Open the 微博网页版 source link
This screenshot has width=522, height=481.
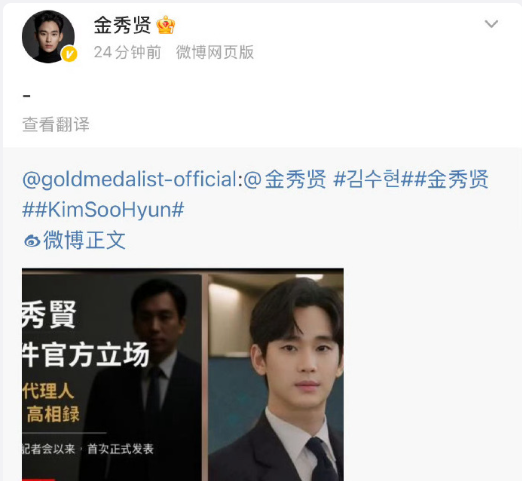tap(215, 52)
